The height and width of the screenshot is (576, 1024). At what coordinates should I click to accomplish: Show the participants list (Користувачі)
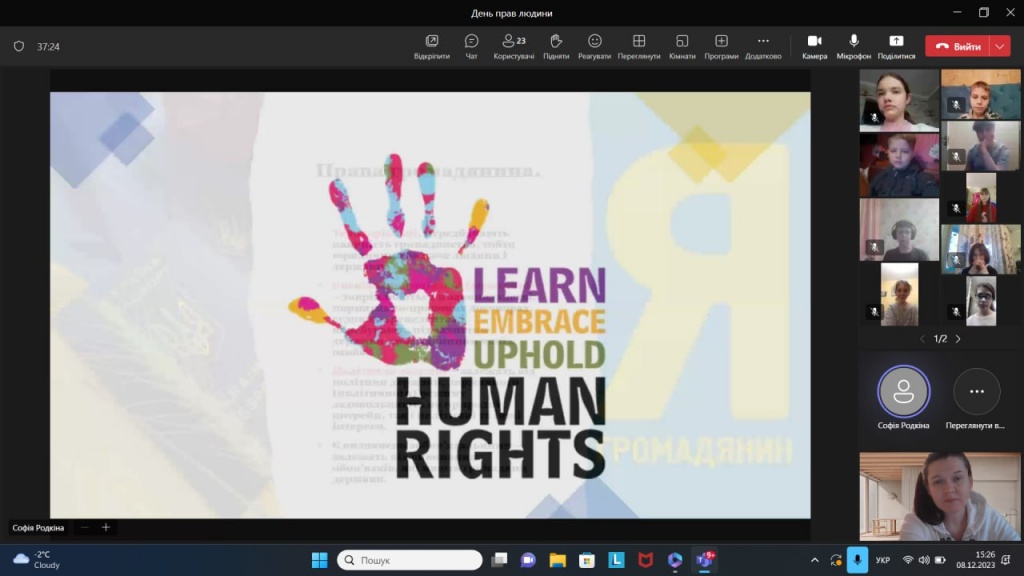[x=514, y=46]
